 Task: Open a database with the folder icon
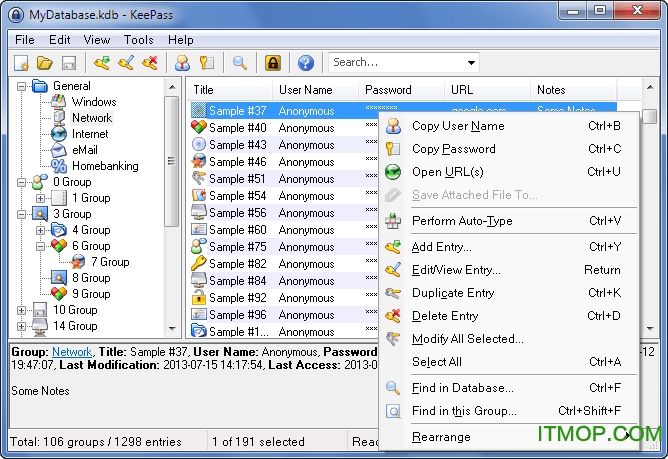(44, 63)
